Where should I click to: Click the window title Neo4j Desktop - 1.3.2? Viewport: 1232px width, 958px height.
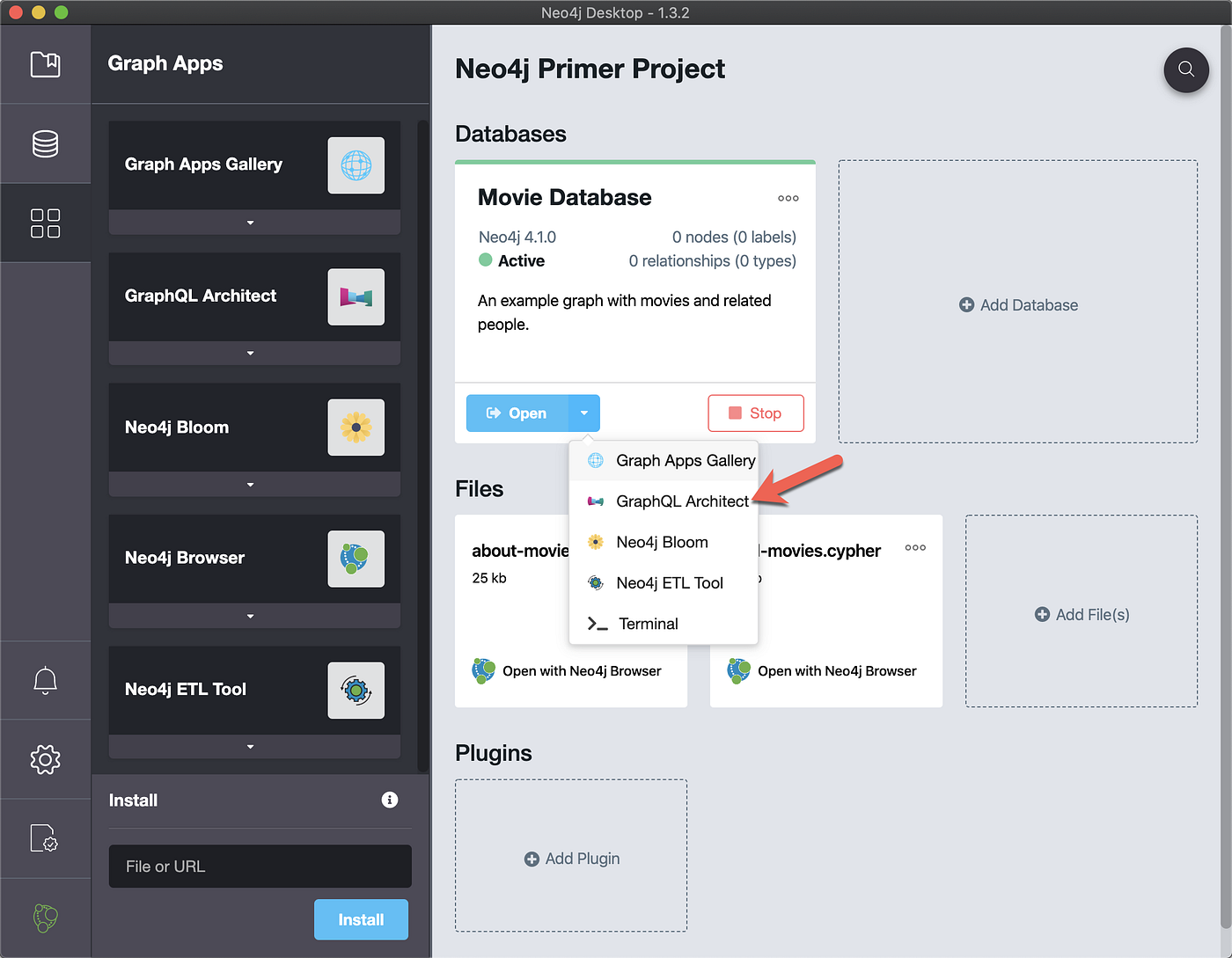(x=615, y=12)
